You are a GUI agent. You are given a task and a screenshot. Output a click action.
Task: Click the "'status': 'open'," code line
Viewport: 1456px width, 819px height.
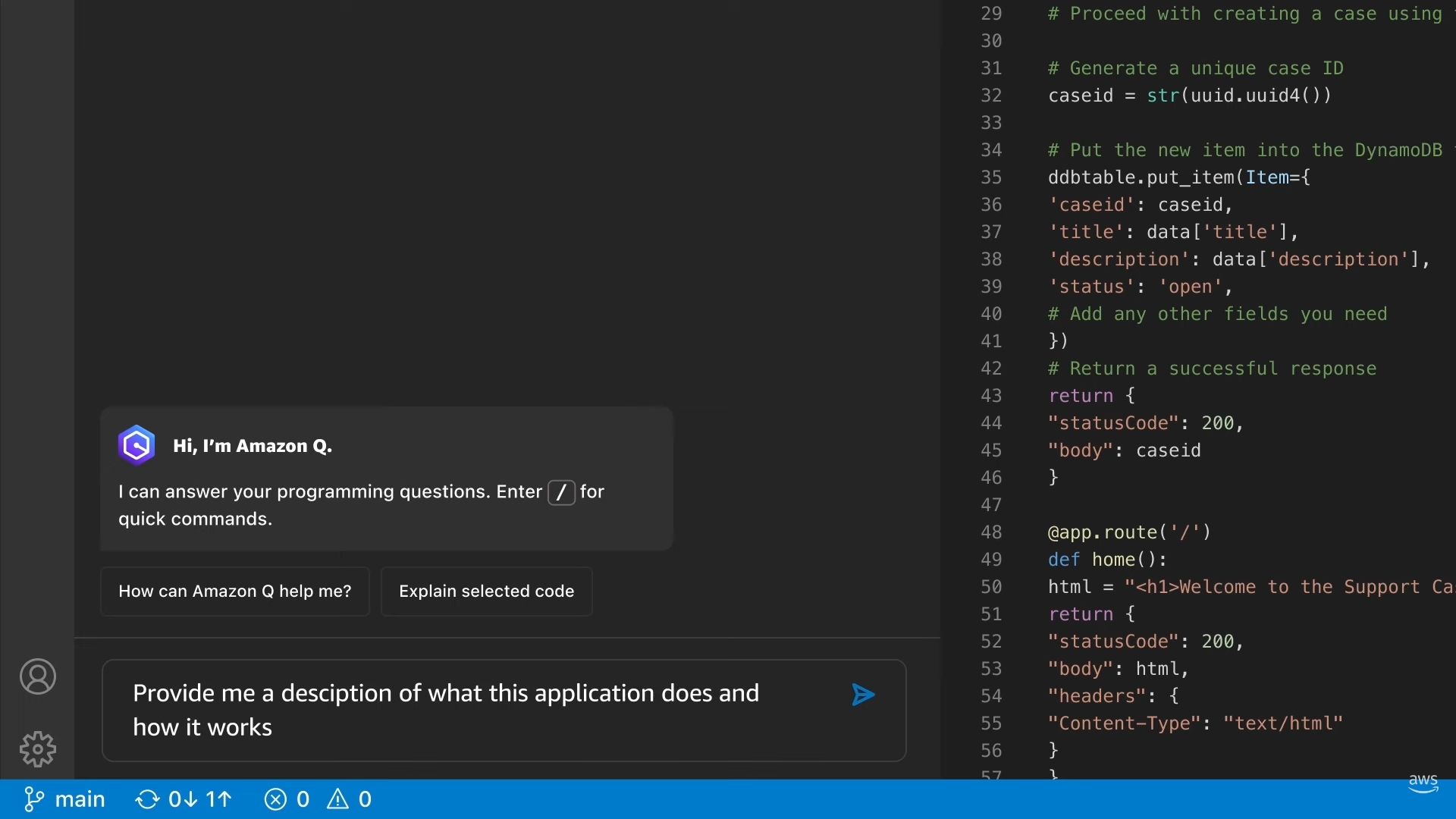1141,287
